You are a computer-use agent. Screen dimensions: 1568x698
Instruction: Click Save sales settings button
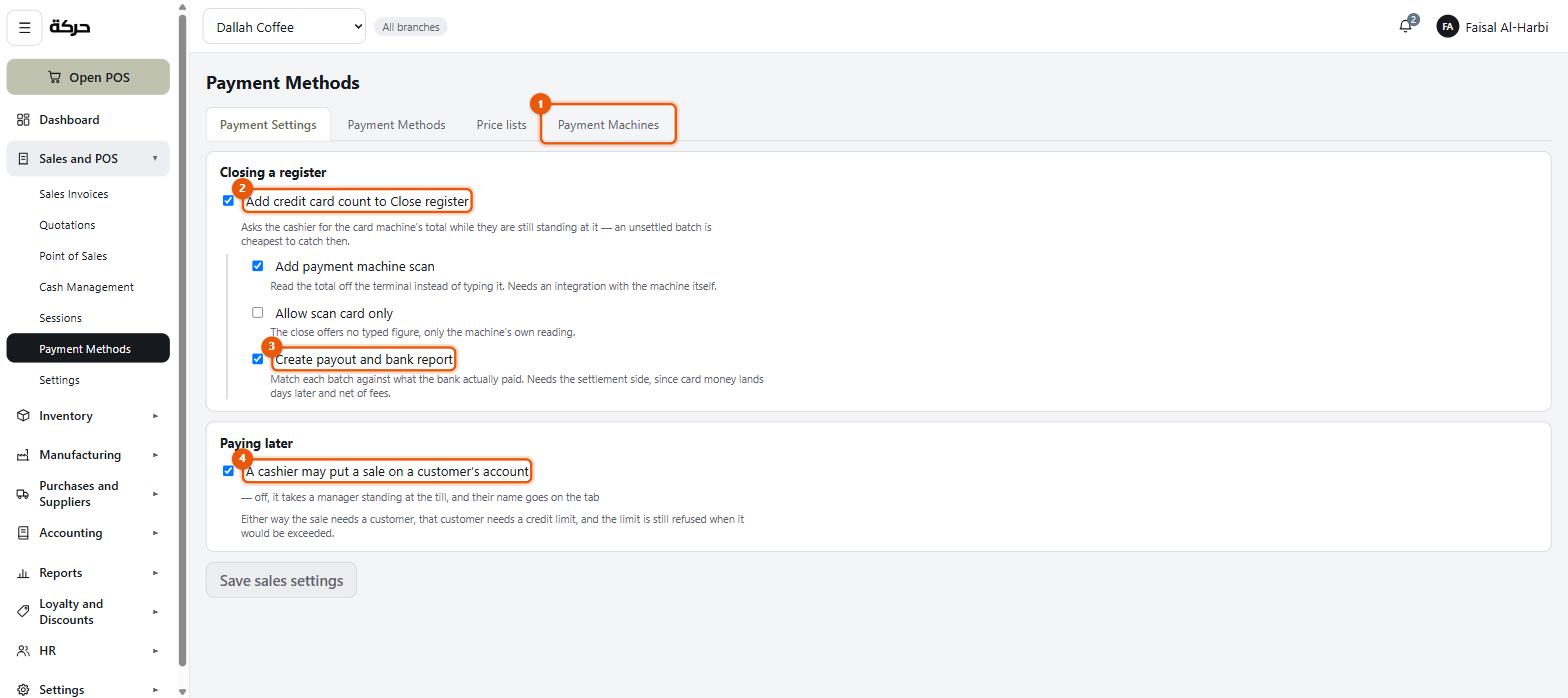click(x=281, y=580)
